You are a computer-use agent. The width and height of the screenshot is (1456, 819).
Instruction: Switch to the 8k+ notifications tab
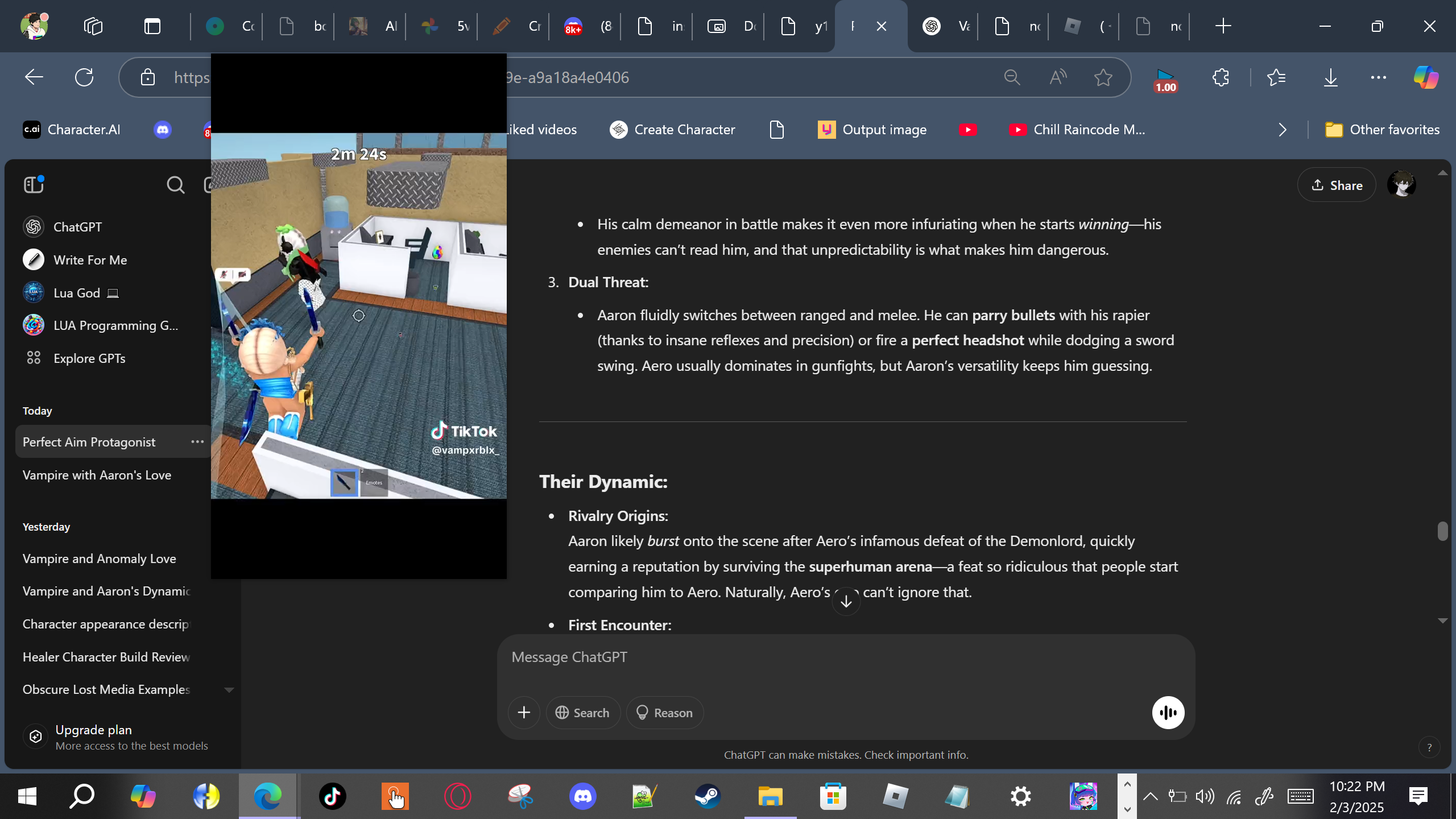coord(588,26)
